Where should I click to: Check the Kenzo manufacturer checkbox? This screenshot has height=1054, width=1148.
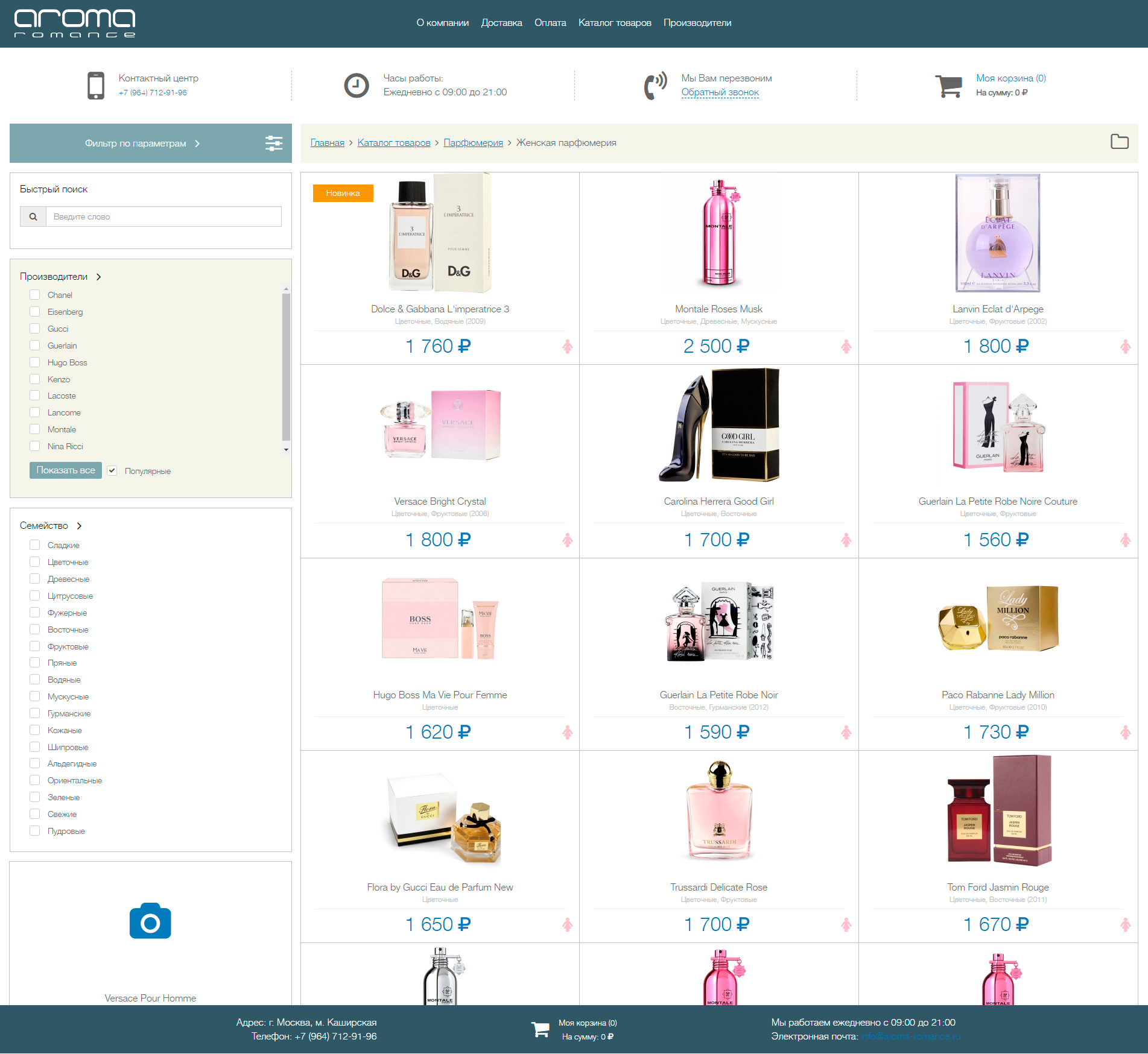[x=35, y=379]
